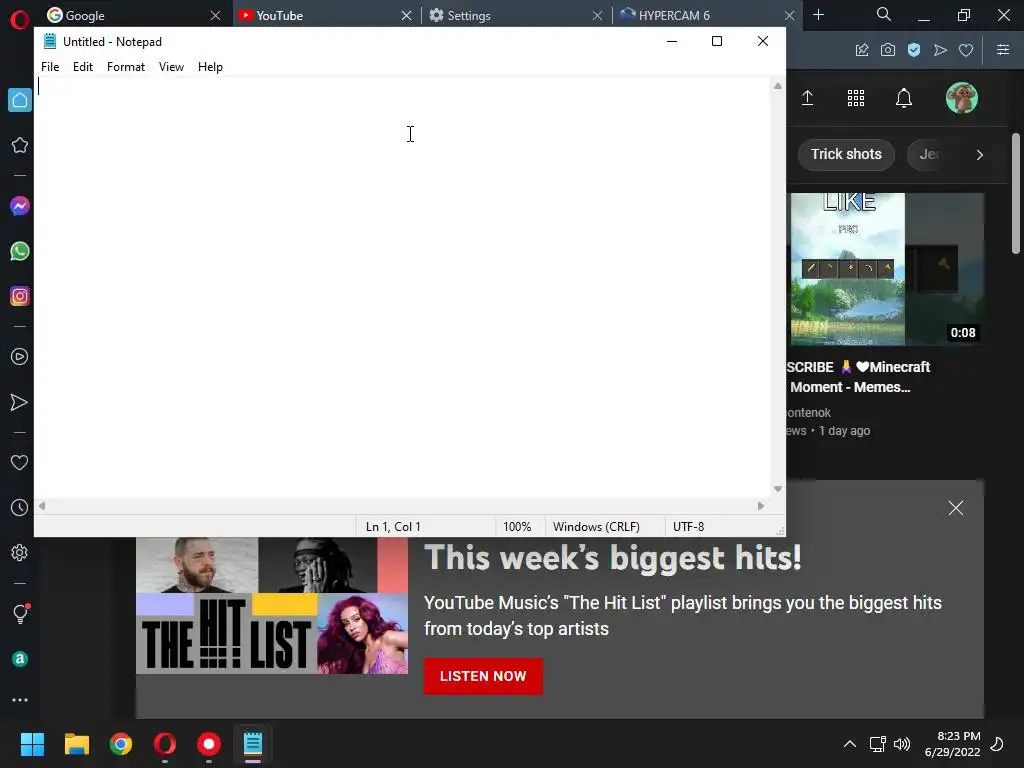
Task: Open YouTube apps grid icon
Action: click(856, 98)
